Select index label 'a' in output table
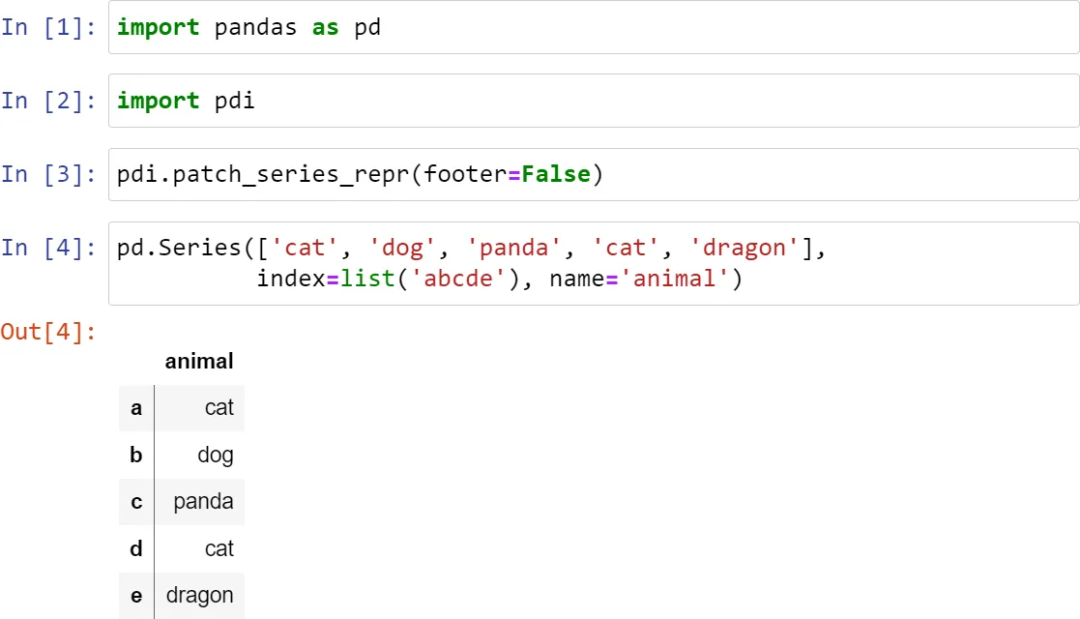The image size is (1080, 619). coord(136,408)
